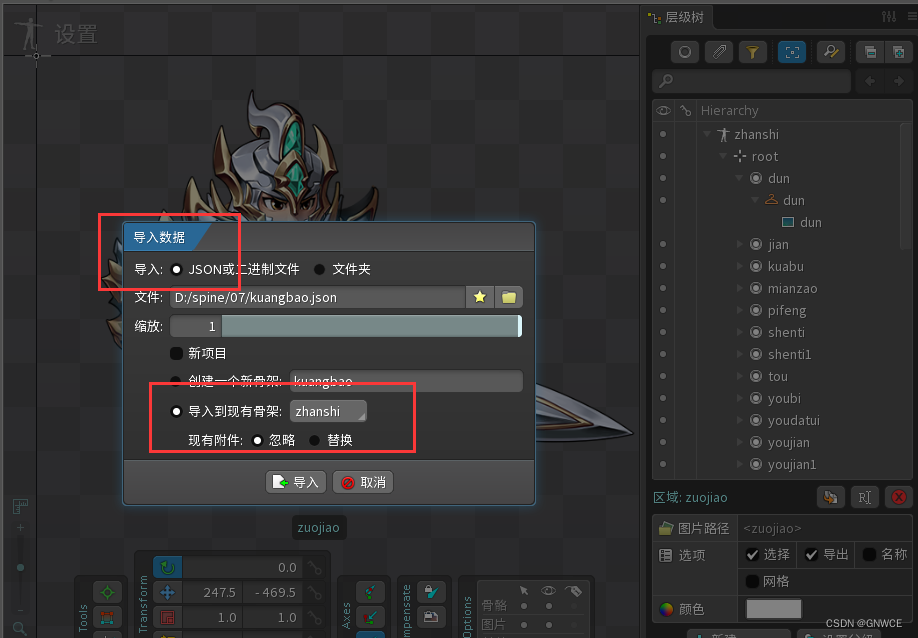Click the 导入数据 dialog title tab

[x=160, y=237]
